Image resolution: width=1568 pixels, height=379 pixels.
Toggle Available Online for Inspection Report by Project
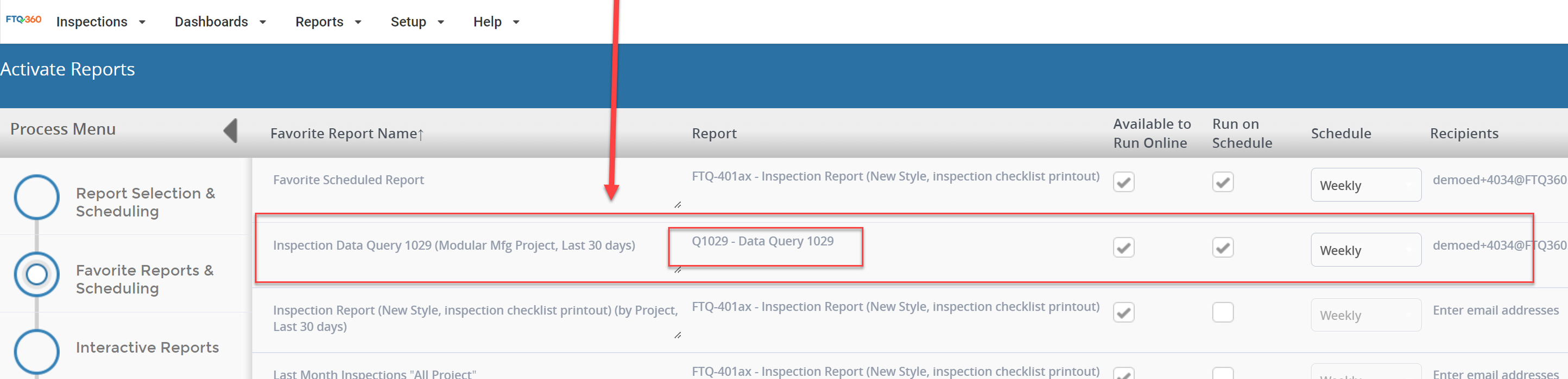[x=1123, y=312]
